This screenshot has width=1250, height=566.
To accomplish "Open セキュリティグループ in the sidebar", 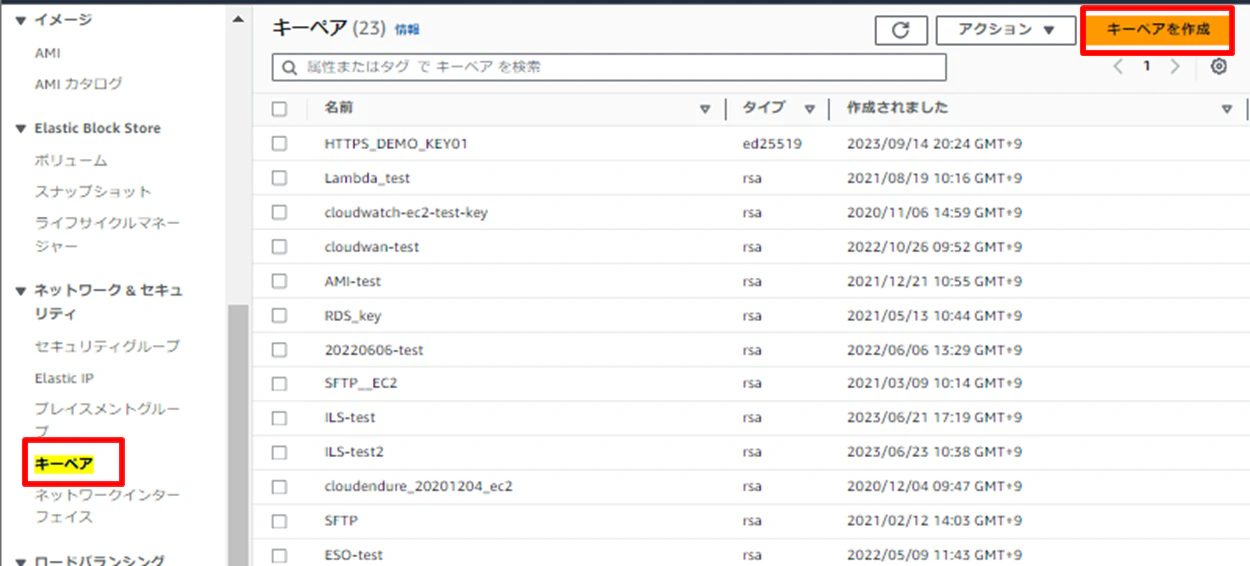I will [x=107, y=346].
